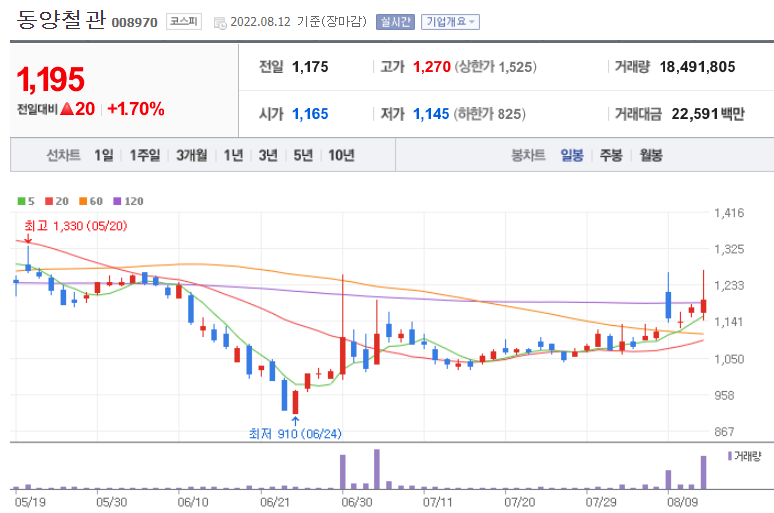
Task: Click the 실시간 real-time button
Action: coord(395,22)
